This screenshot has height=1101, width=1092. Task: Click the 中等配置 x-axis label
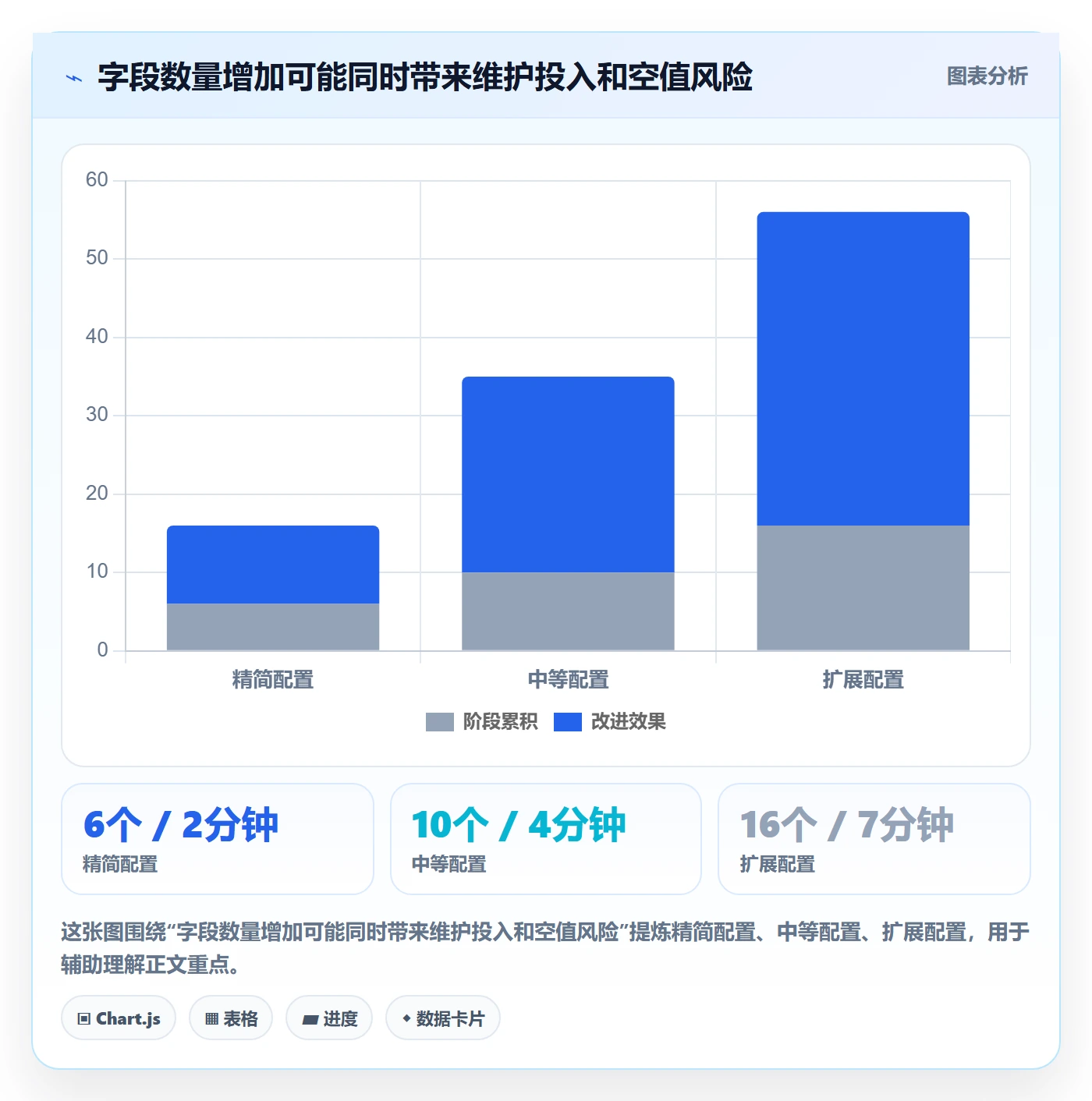point(568,680)
